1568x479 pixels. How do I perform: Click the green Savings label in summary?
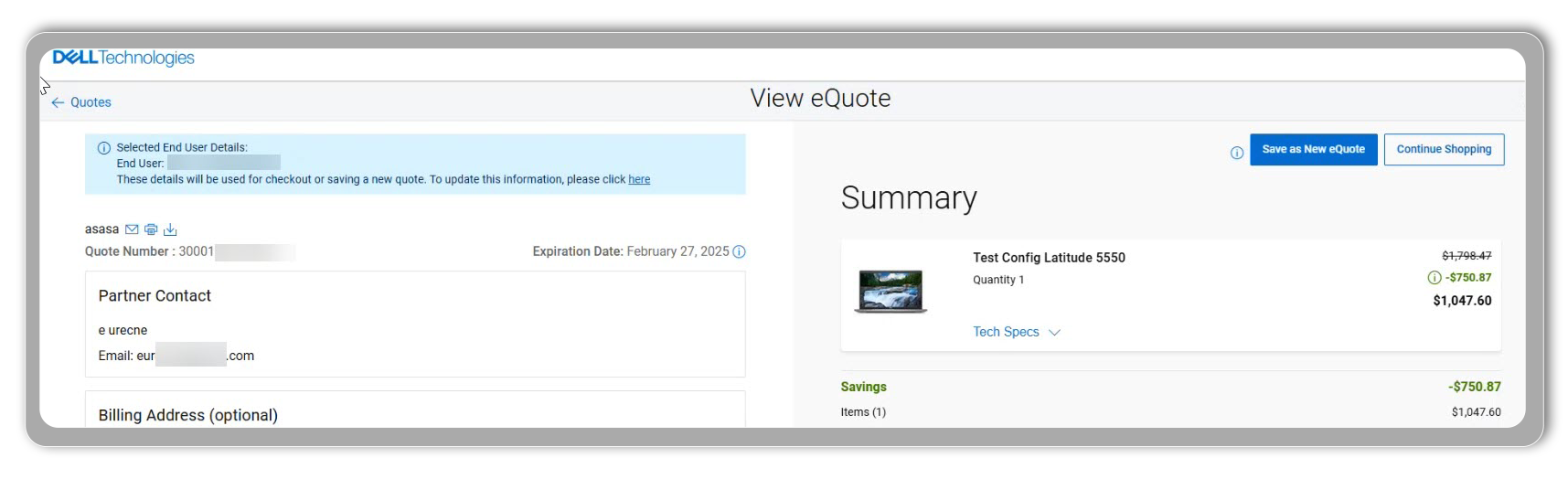pos(863,387)
